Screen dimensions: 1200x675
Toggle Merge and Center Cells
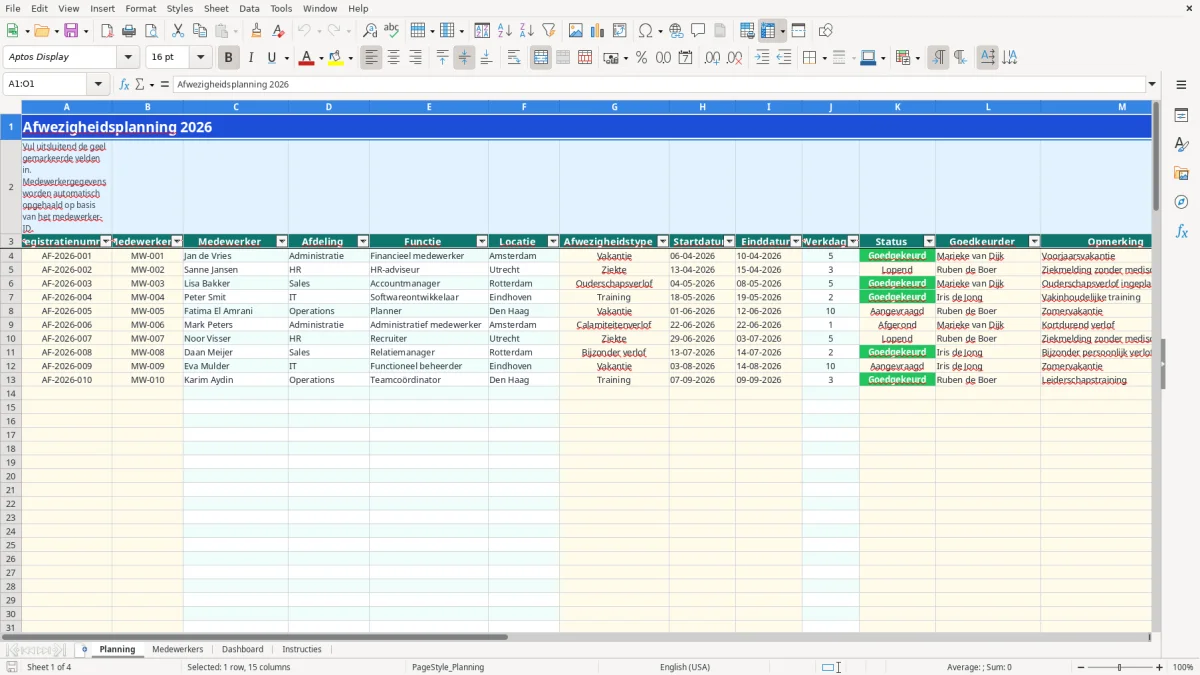tap(541, 58)
